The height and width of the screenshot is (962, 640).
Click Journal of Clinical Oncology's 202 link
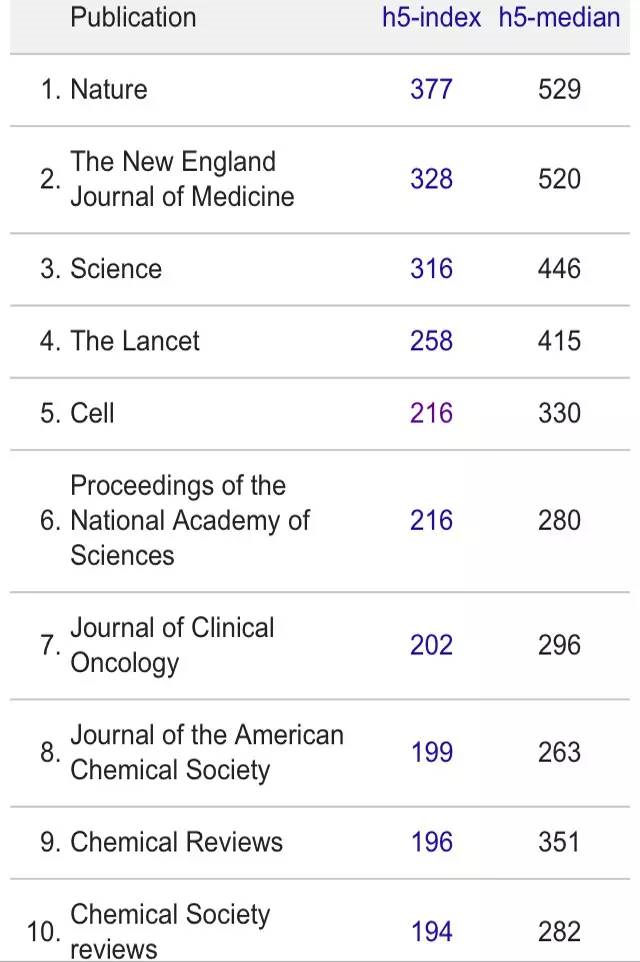click(431, 645)
